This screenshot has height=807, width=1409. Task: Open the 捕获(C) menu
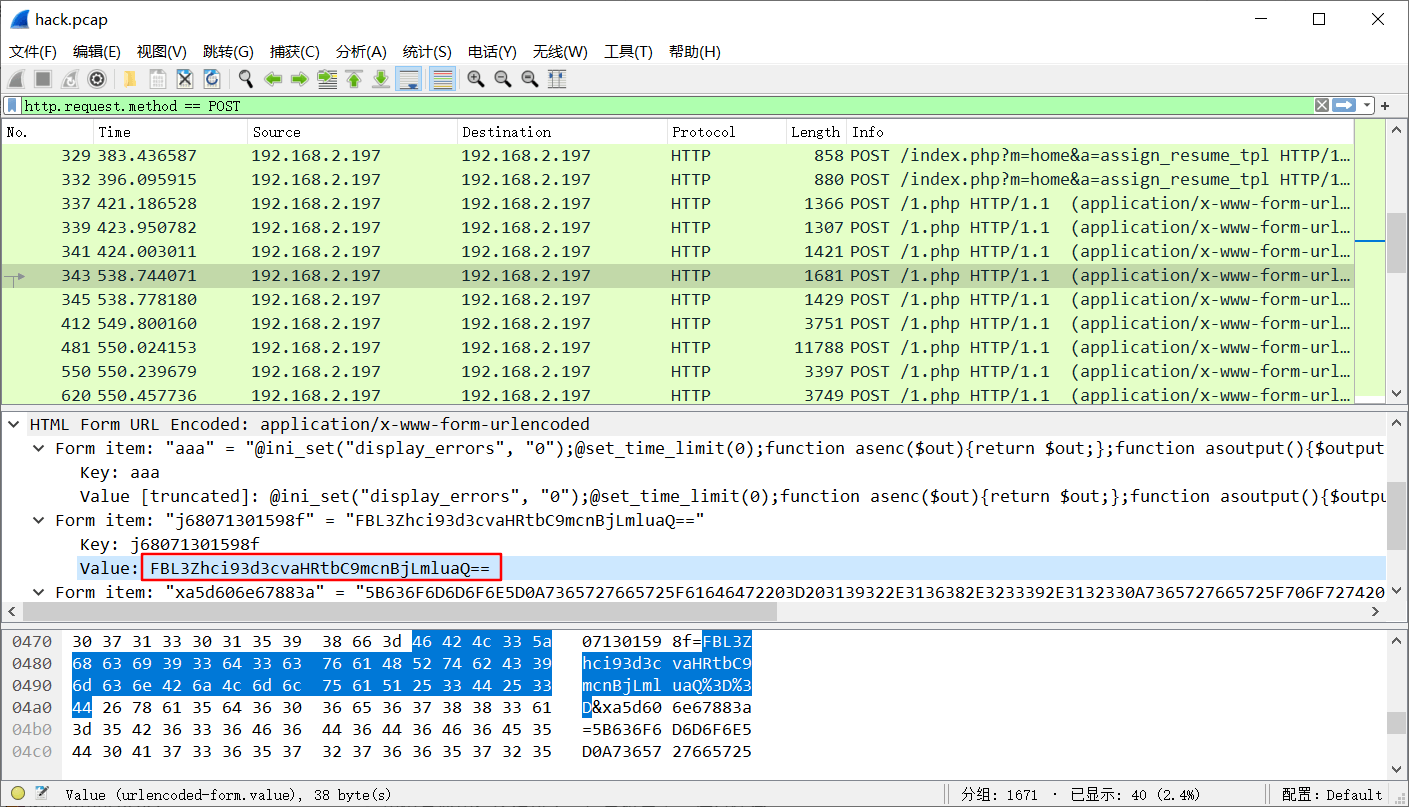(x=295, y=52)
